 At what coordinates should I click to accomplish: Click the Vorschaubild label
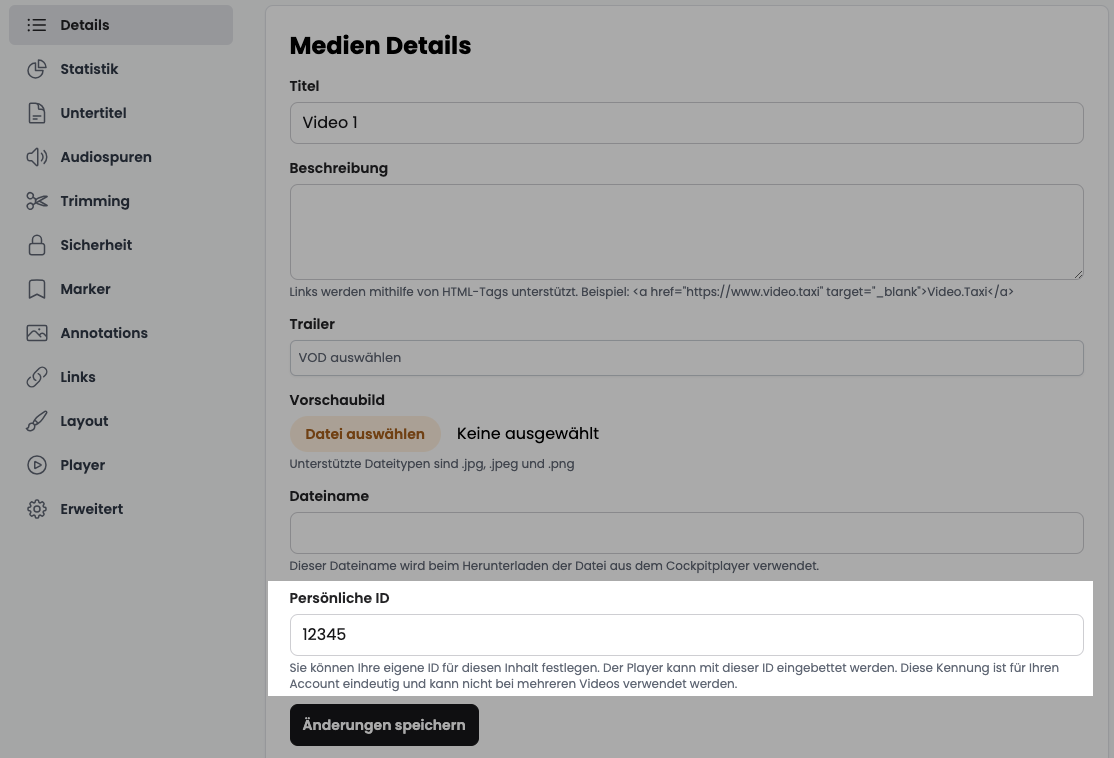tap(337, 400)
